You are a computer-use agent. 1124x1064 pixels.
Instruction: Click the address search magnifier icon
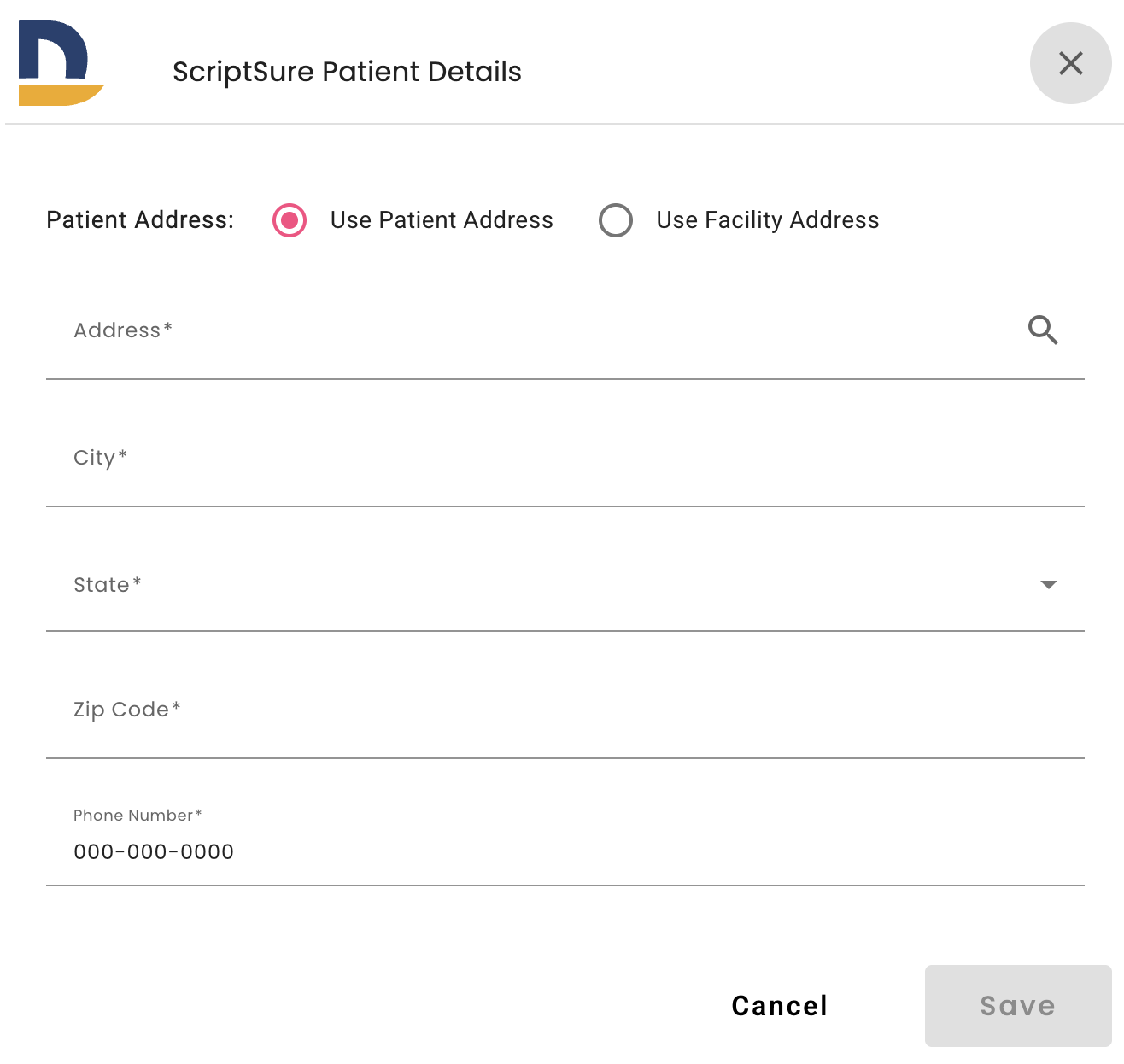(x=1043, y=330)
